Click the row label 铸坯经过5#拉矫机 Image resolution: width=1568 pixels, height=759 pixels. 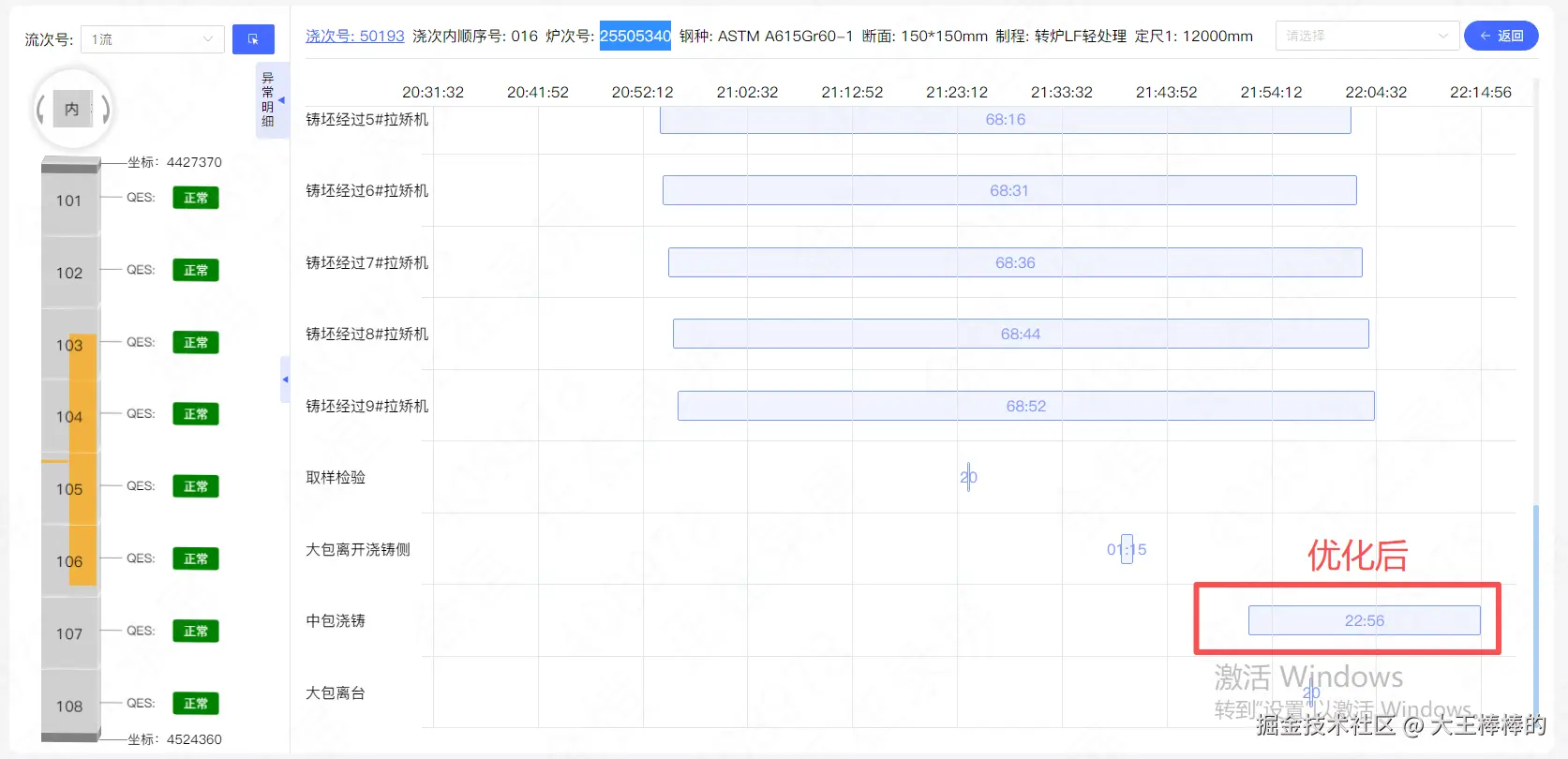coord(367,119)
